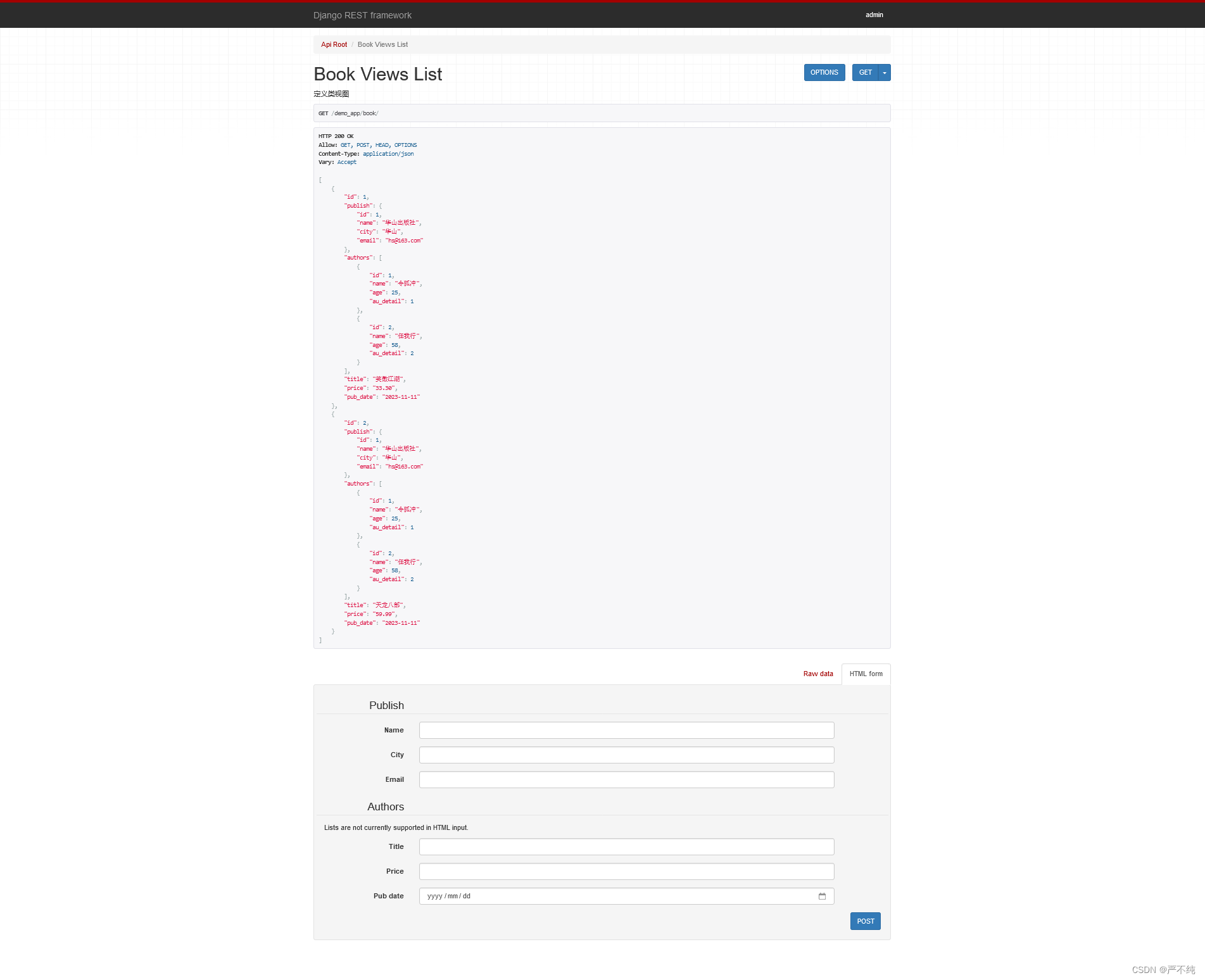Click the price value "33.30"
Screen dimensions: 1205x980
(384, 388)
